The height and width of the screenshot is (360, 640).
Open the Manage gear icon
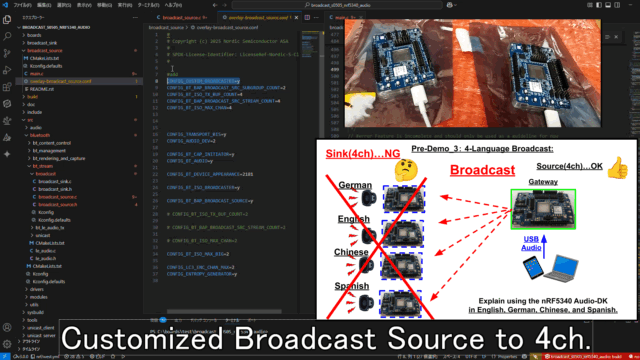[x=7, y=344]
